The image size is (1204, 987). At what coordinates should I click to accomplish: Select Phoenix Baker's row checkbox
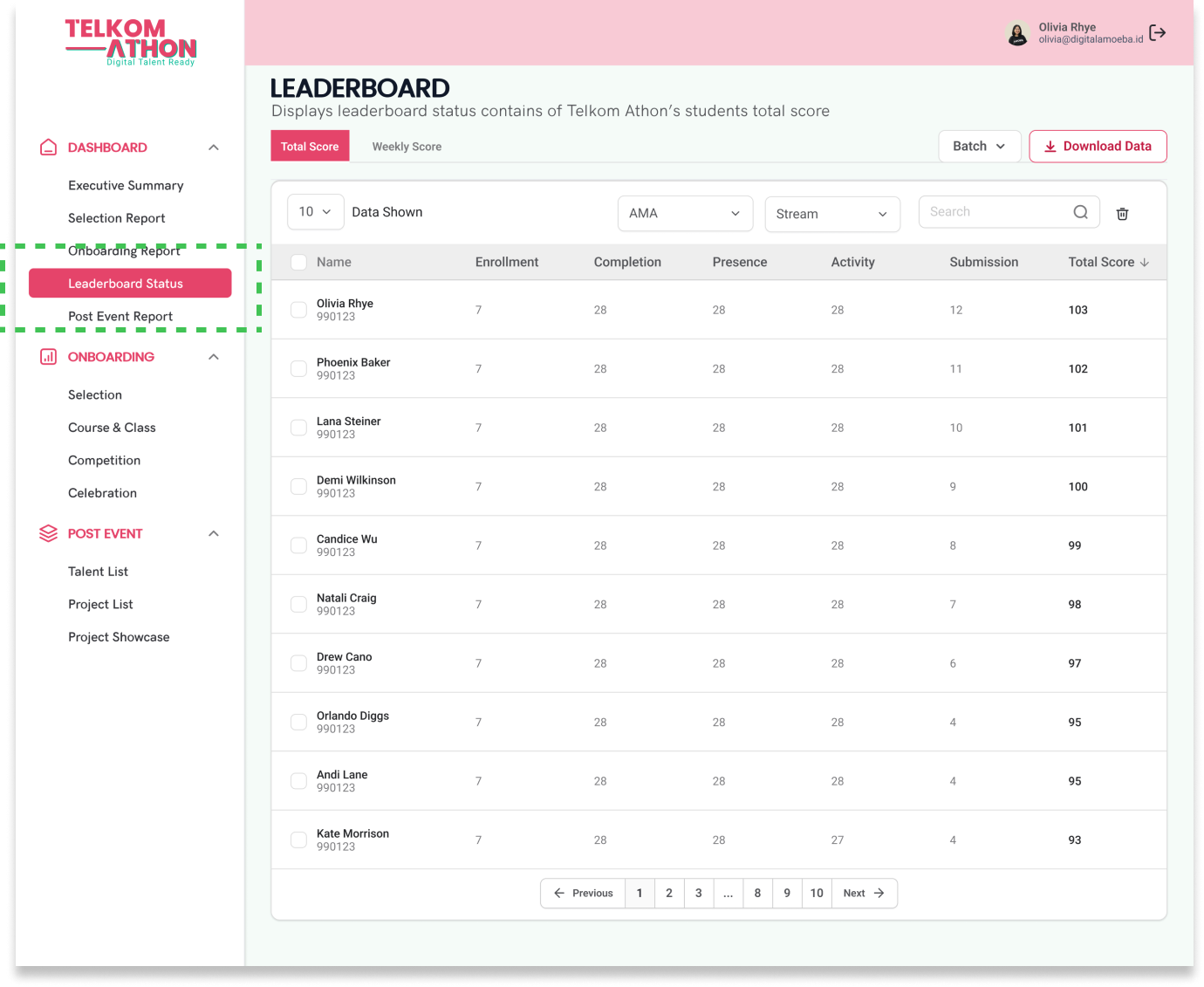click(x=298, y=368)
